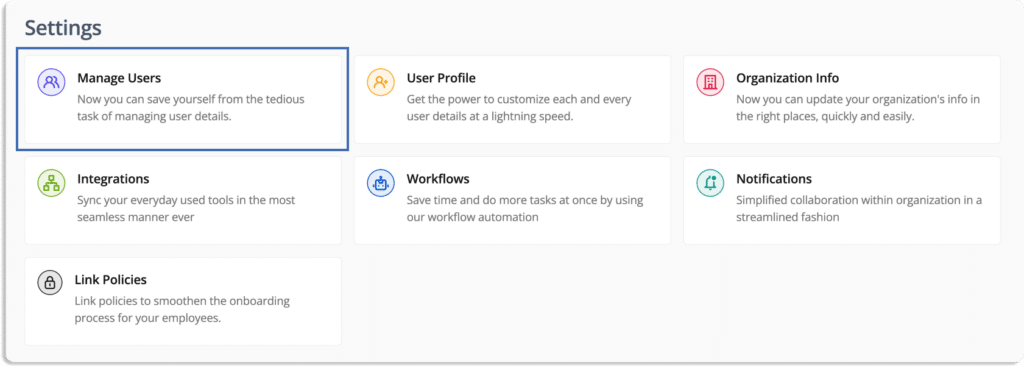The image size is (1024, 367).
Task: Click the "update your organization's info" description
Action: pos(858,108)
